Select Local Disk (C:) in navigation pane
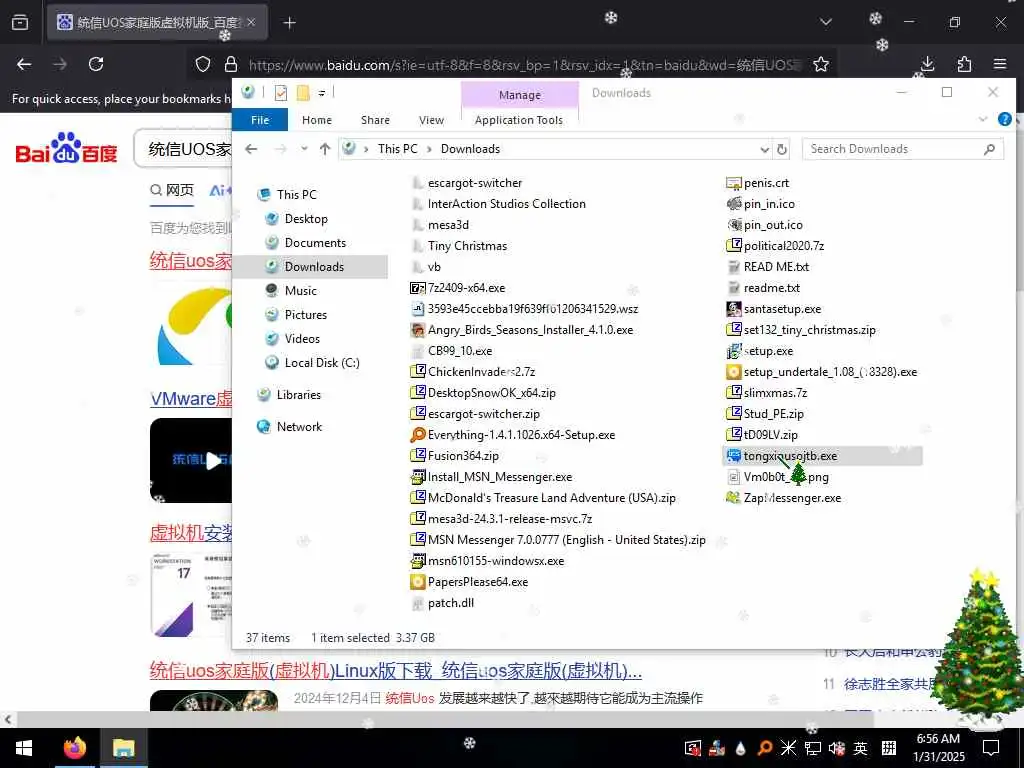Screen dimensions: 1024x768 tap(321, 363)
